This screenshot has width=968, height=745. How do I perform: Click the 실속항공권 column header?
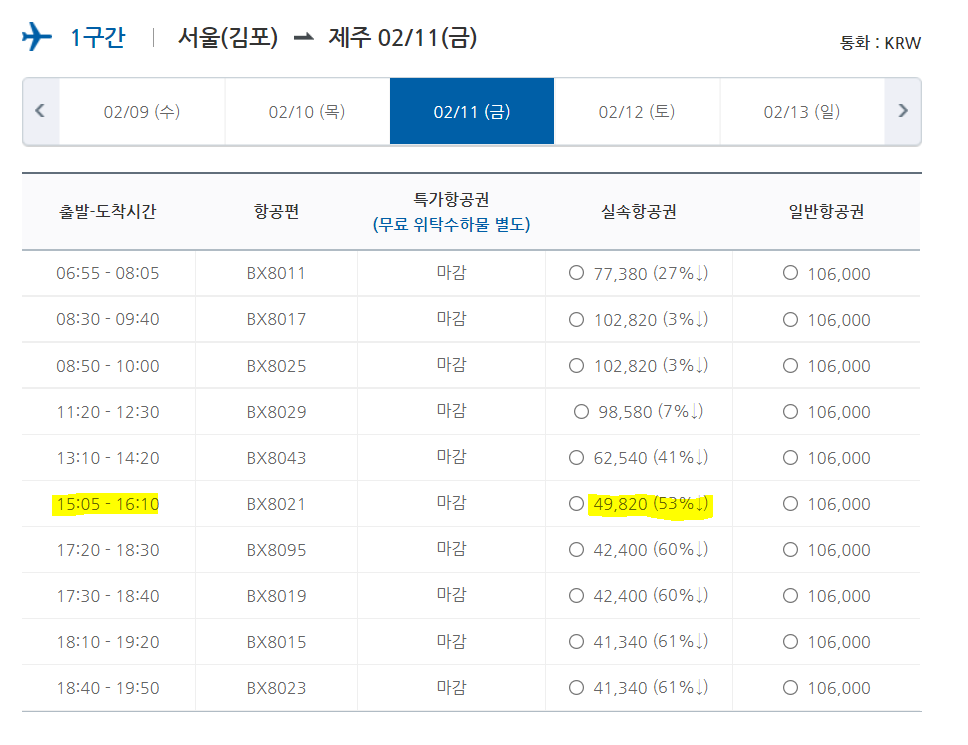pyautogui.click(x=639, y=212)
